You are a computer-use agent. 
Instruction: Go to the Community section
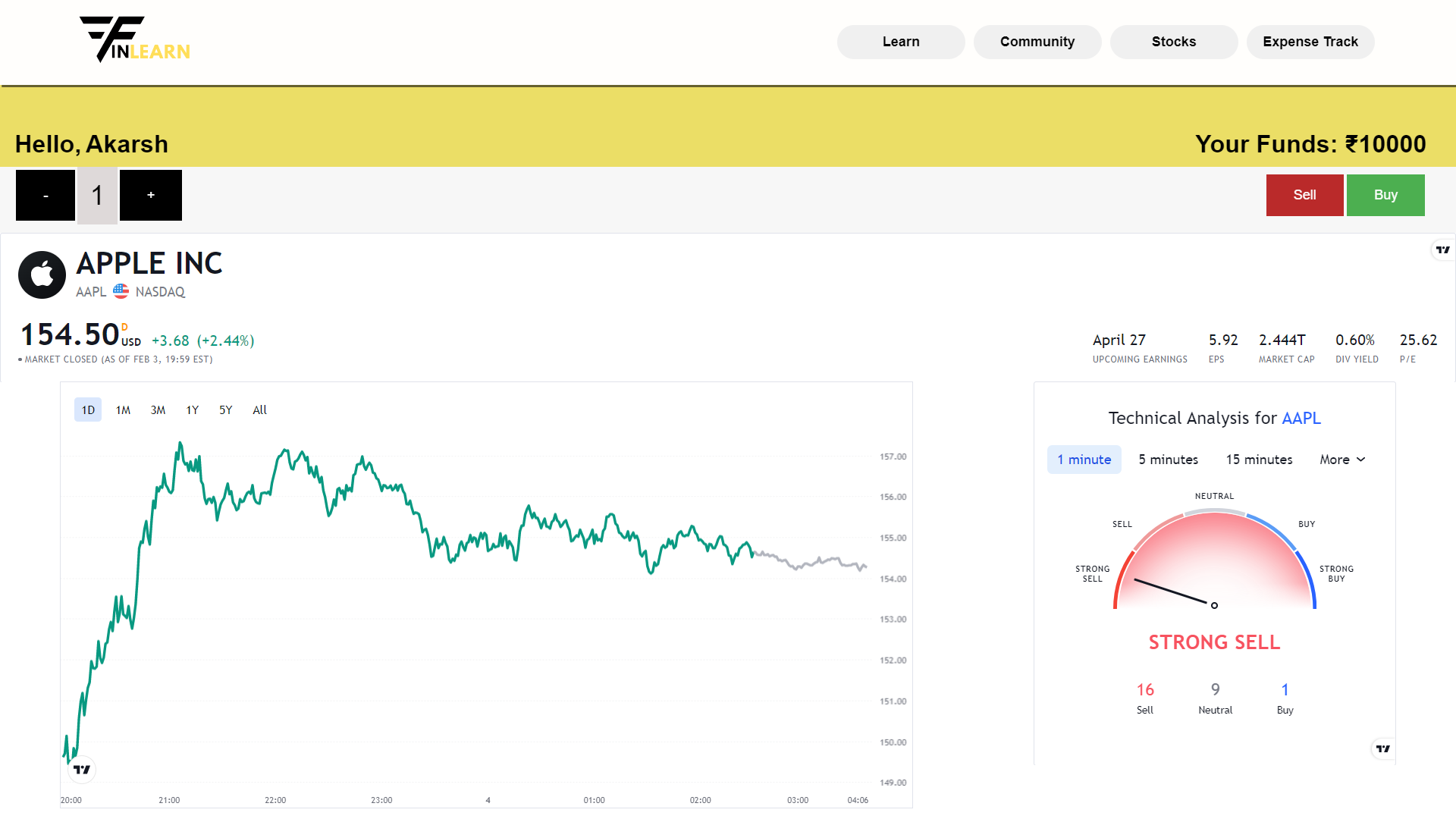[x=1037, y=42]
